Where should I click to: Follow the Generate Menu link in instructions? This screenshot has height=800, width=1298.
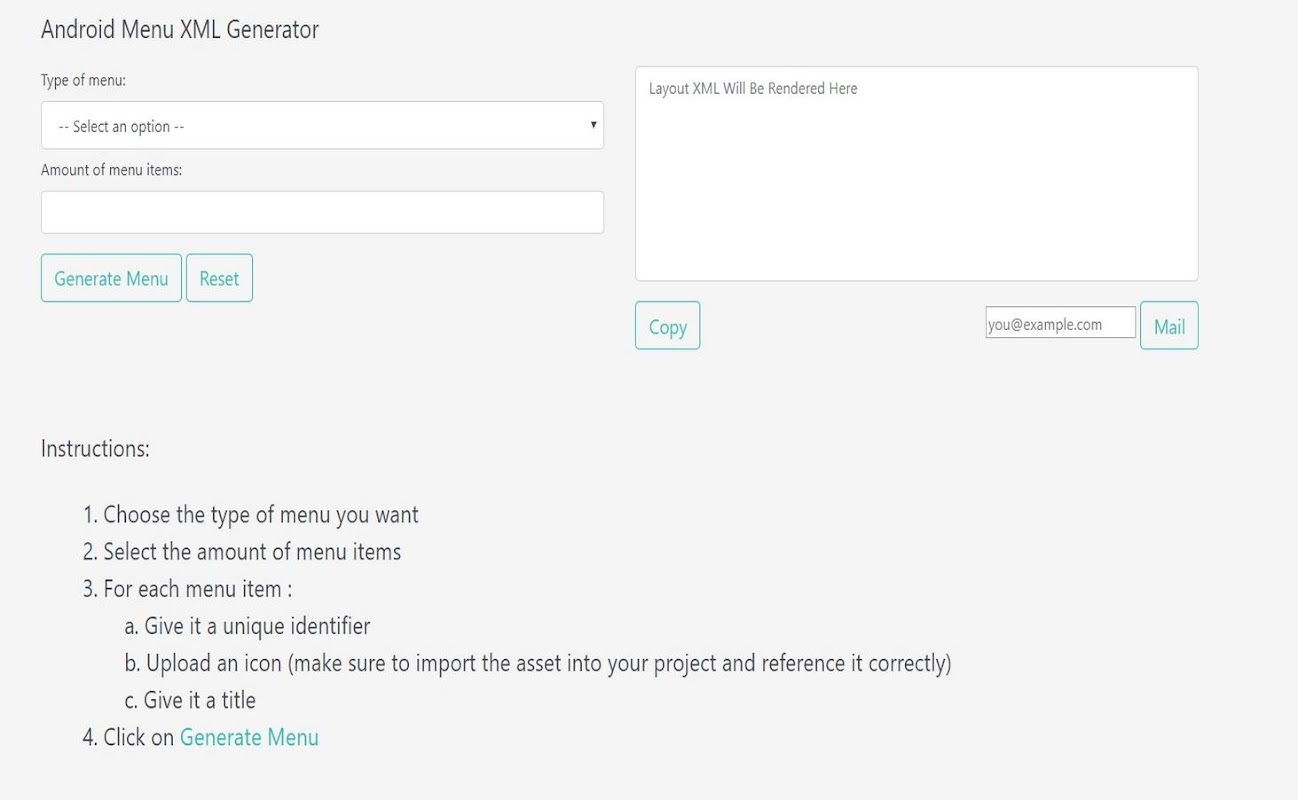(249, 738)
